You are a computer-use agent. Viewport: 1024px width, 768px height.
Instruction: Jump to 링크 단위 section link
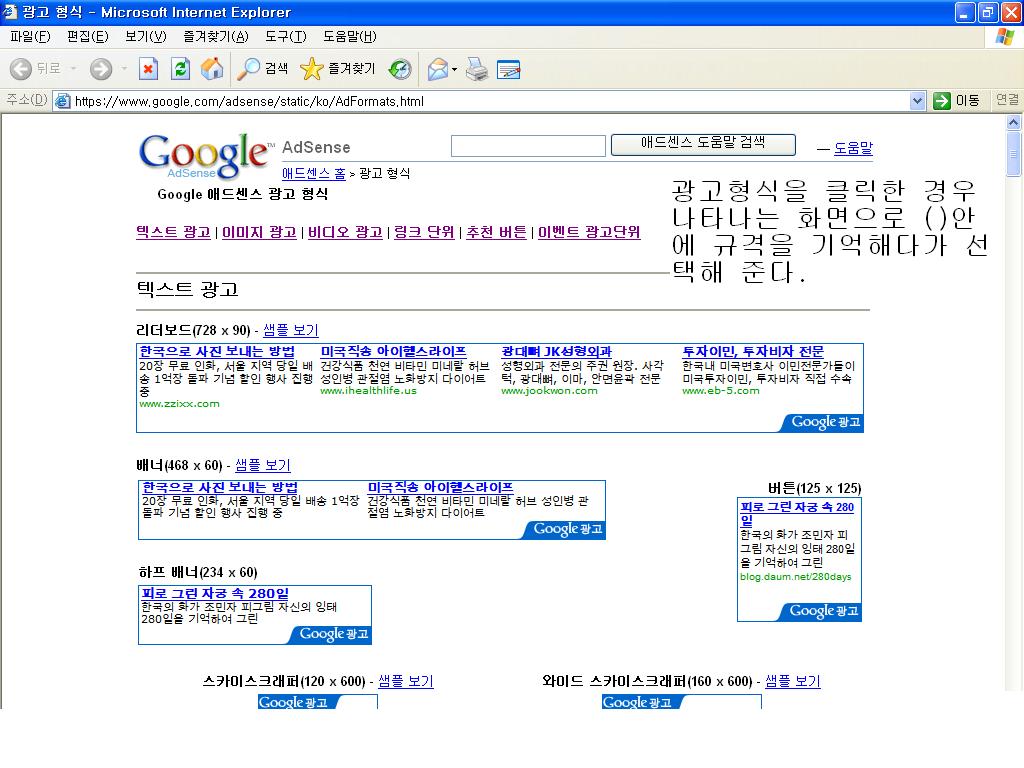(424, 232)
